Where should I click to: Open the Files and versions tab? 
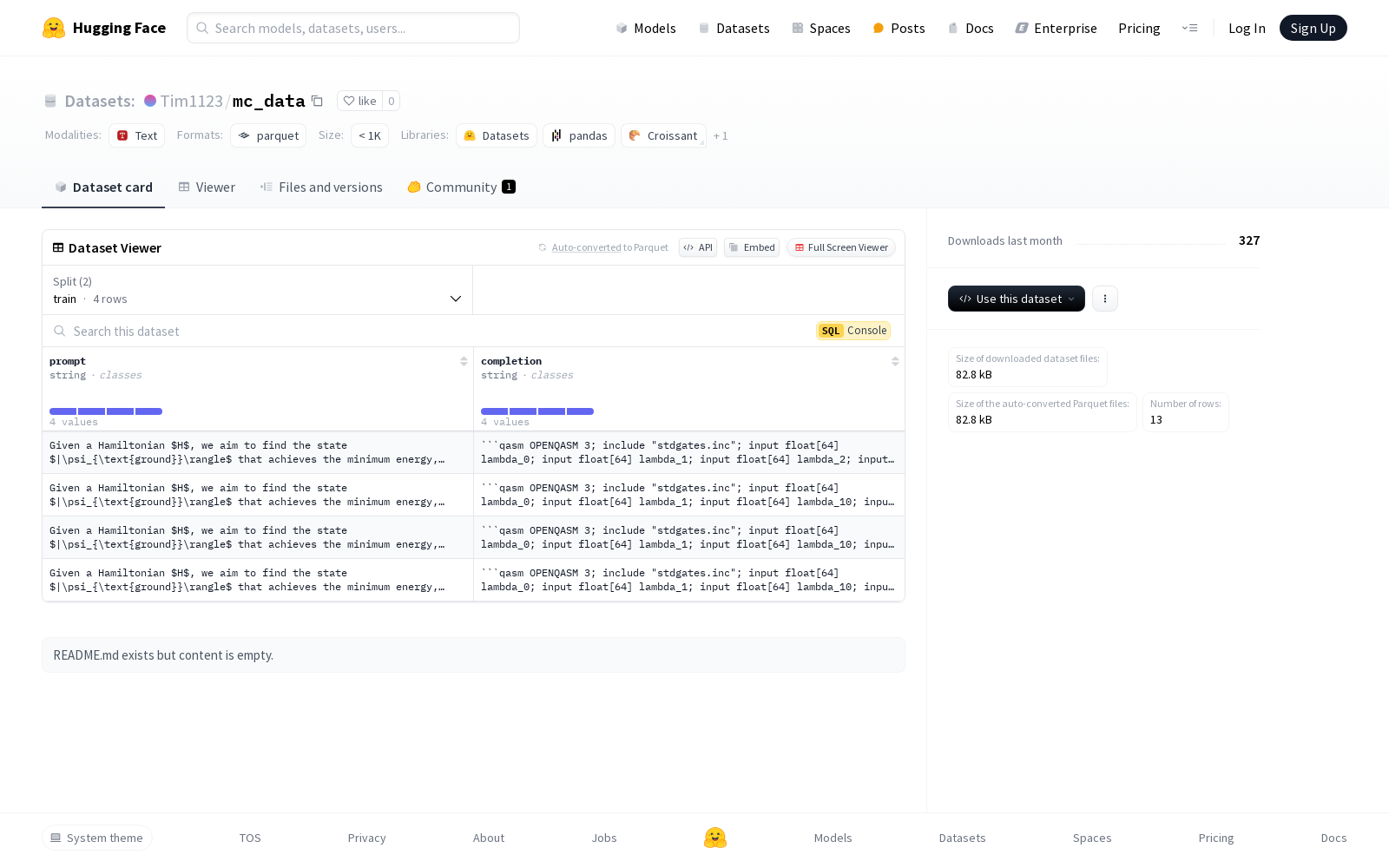[321, 187]
